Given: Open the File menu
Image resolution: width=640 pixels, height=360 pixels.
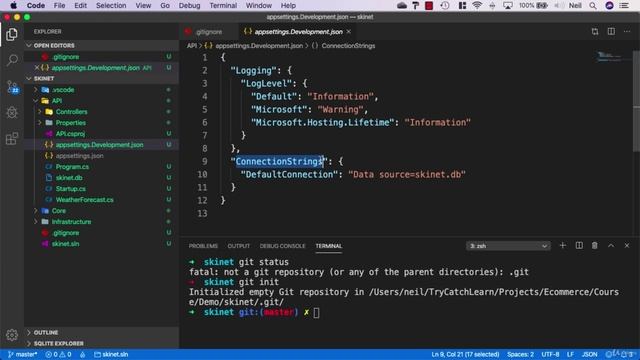Looking at the screenshot, I should pyautogui.click(x=59, y=5).
